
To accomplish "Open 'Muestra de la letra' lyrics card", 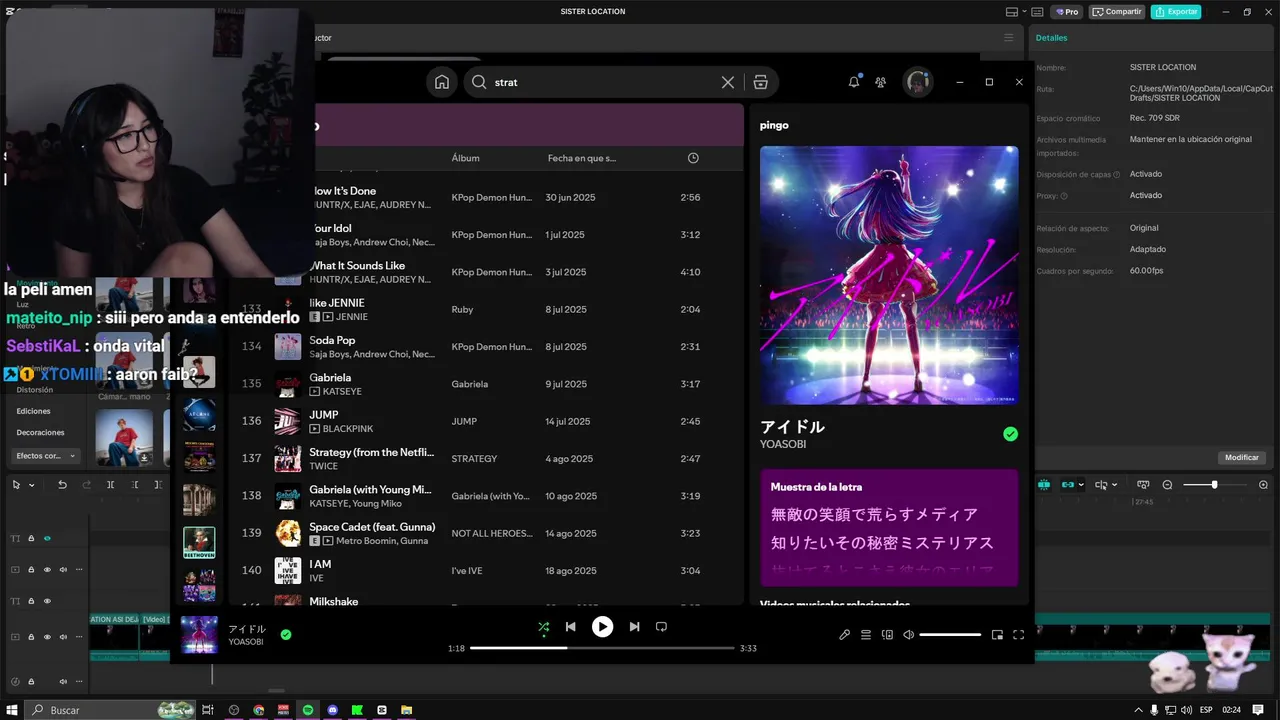I will (x=889, y=527).
